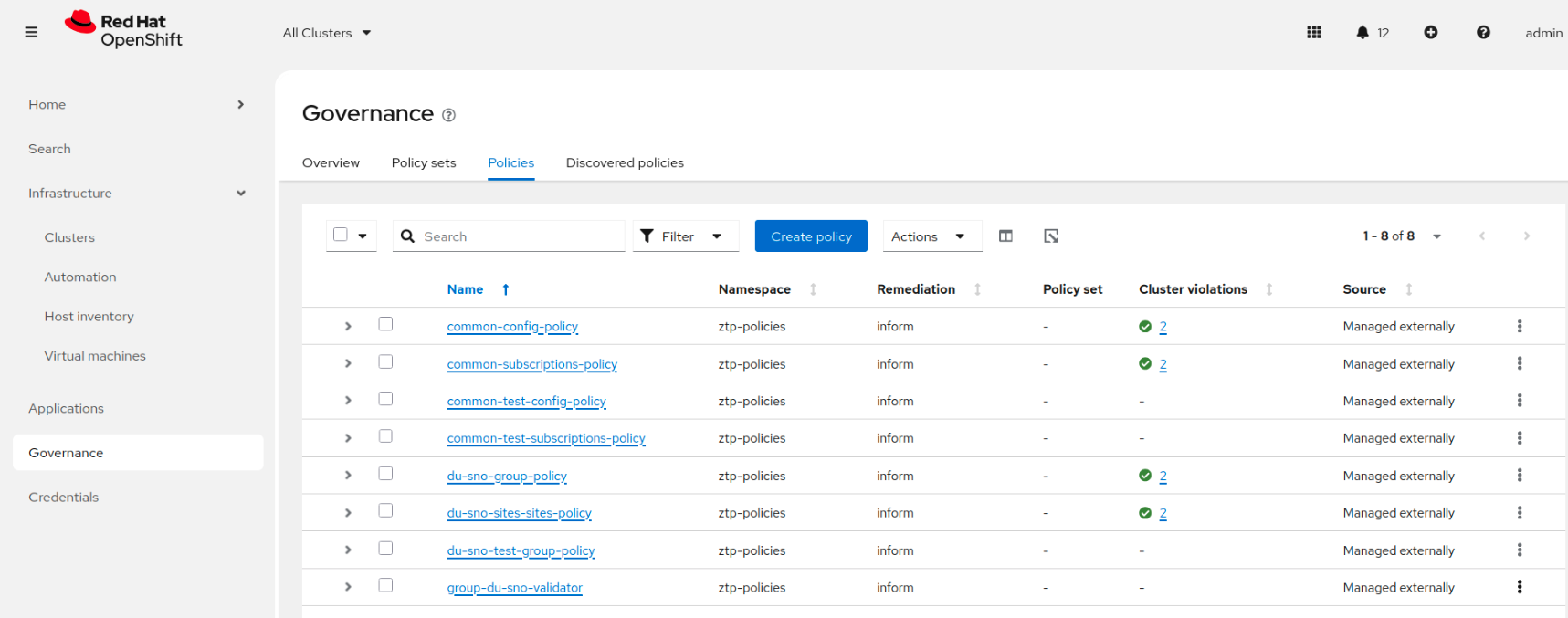Click the plus add icon in header
The width and height of the screenshot is (1568, 618).
1430,32
